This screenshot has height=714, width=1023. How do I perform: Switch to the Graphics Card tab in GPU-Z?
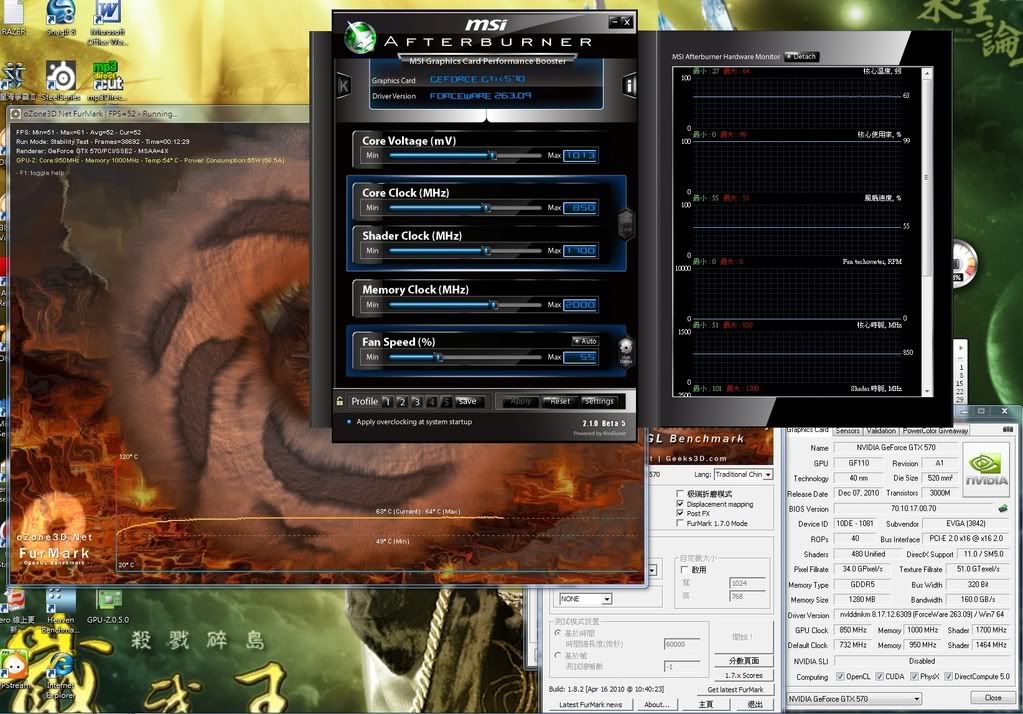coord(808,429)
